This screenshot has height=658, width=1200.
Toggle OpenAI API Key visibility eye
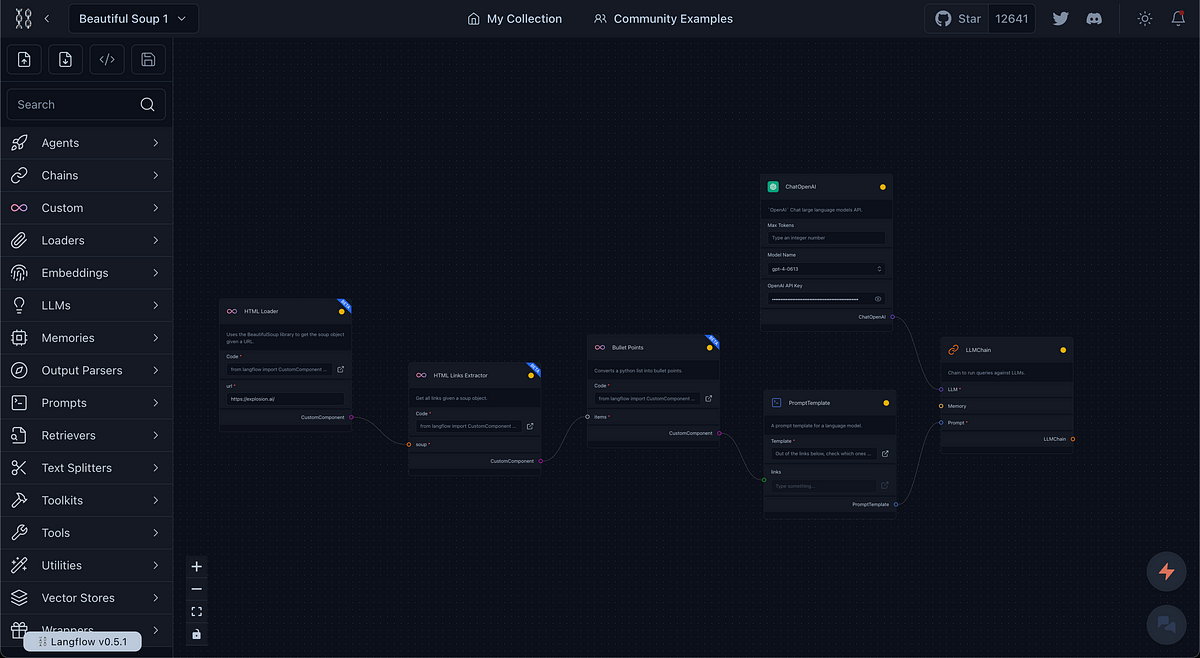[x=878, y=299]
